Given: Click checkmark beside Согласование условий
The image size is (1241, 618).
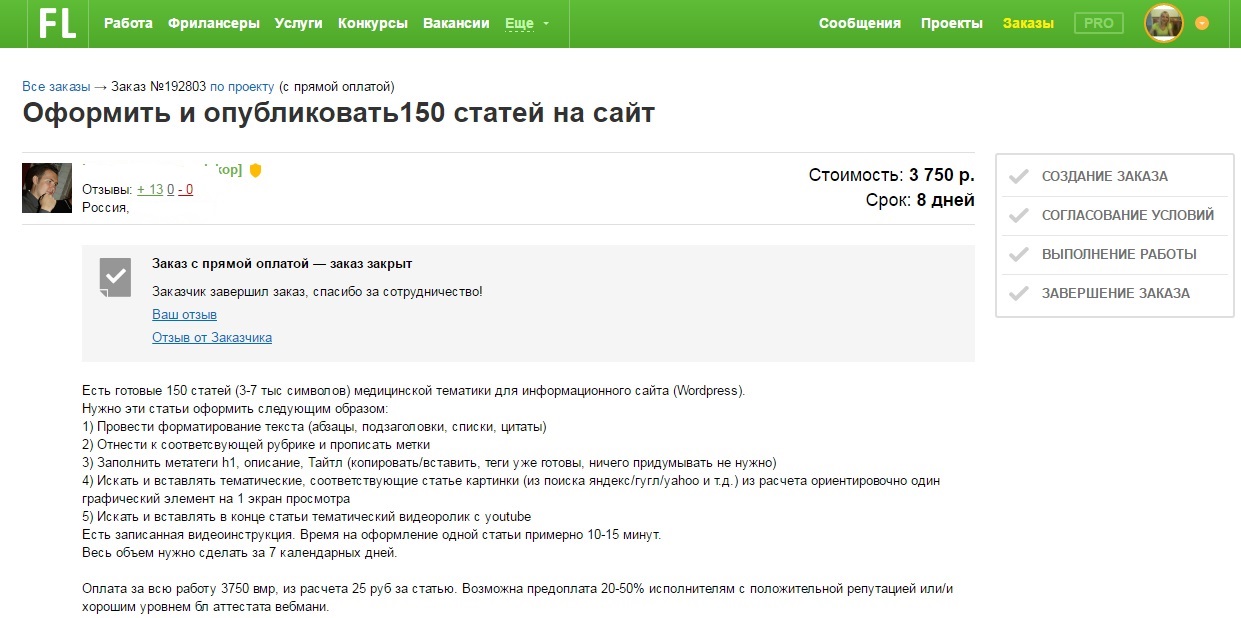Looking at the screenshot, I should pyautogui.click(x=1019, y=216).
